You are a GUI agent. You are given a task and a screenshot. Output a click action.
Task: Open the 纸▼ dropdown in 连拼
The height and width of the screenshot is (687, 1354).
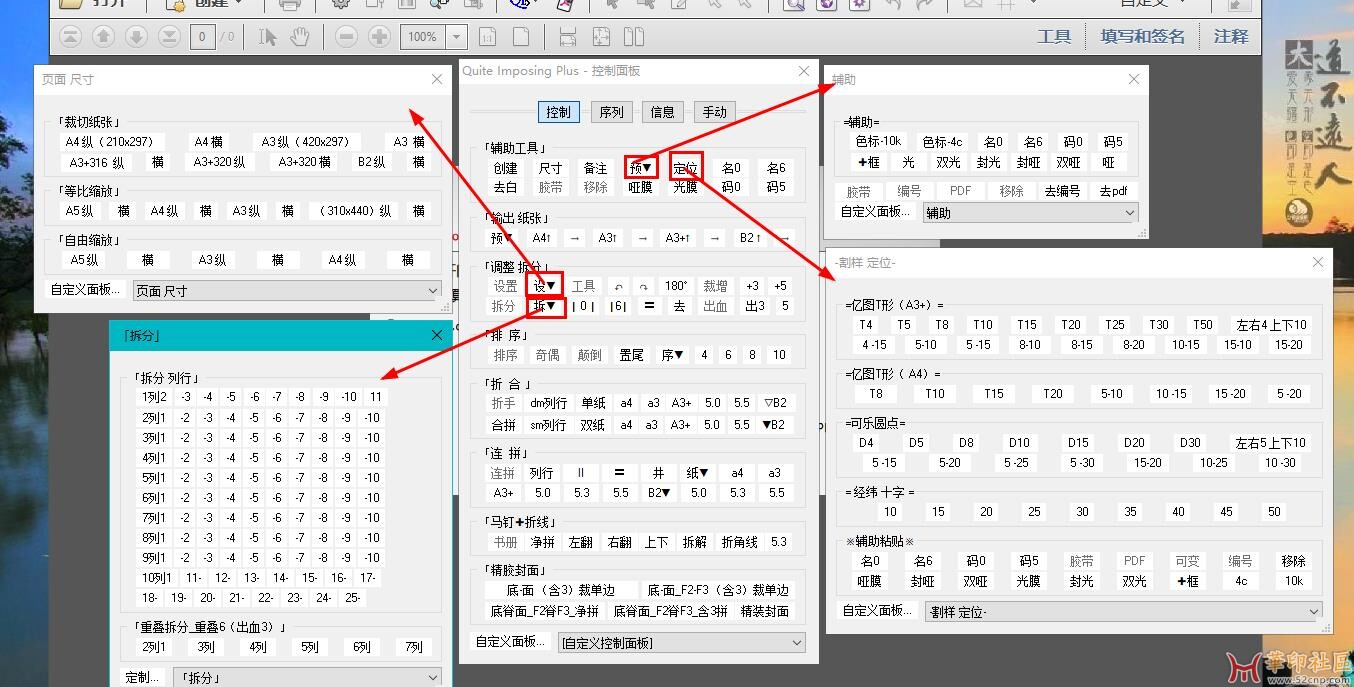pyautogui.click(x=697, y=473)
